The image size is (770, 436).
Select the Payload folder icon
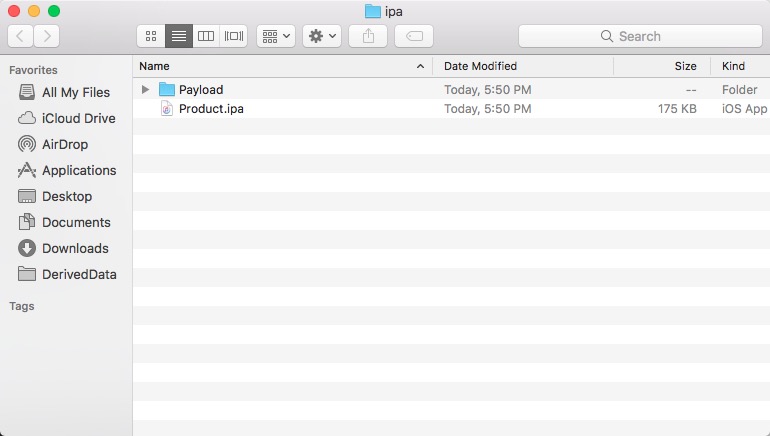click(167, 90)
